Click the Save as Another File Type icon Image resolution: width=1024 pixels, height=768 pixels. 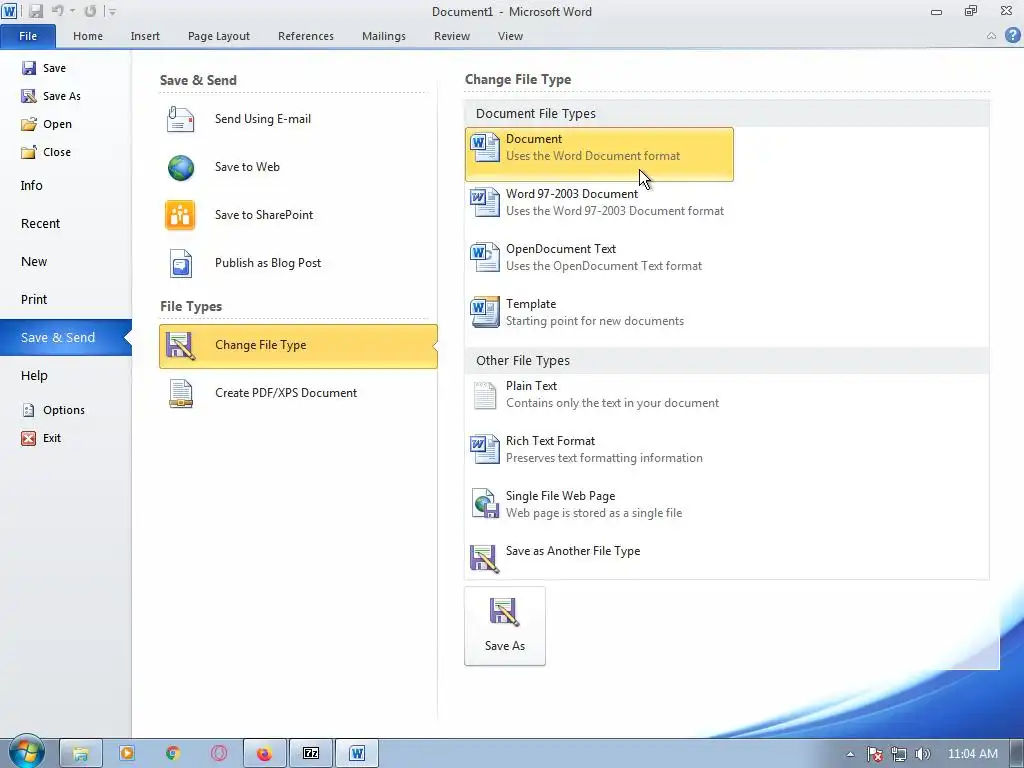pyautogui.click(x=485, y=559)
